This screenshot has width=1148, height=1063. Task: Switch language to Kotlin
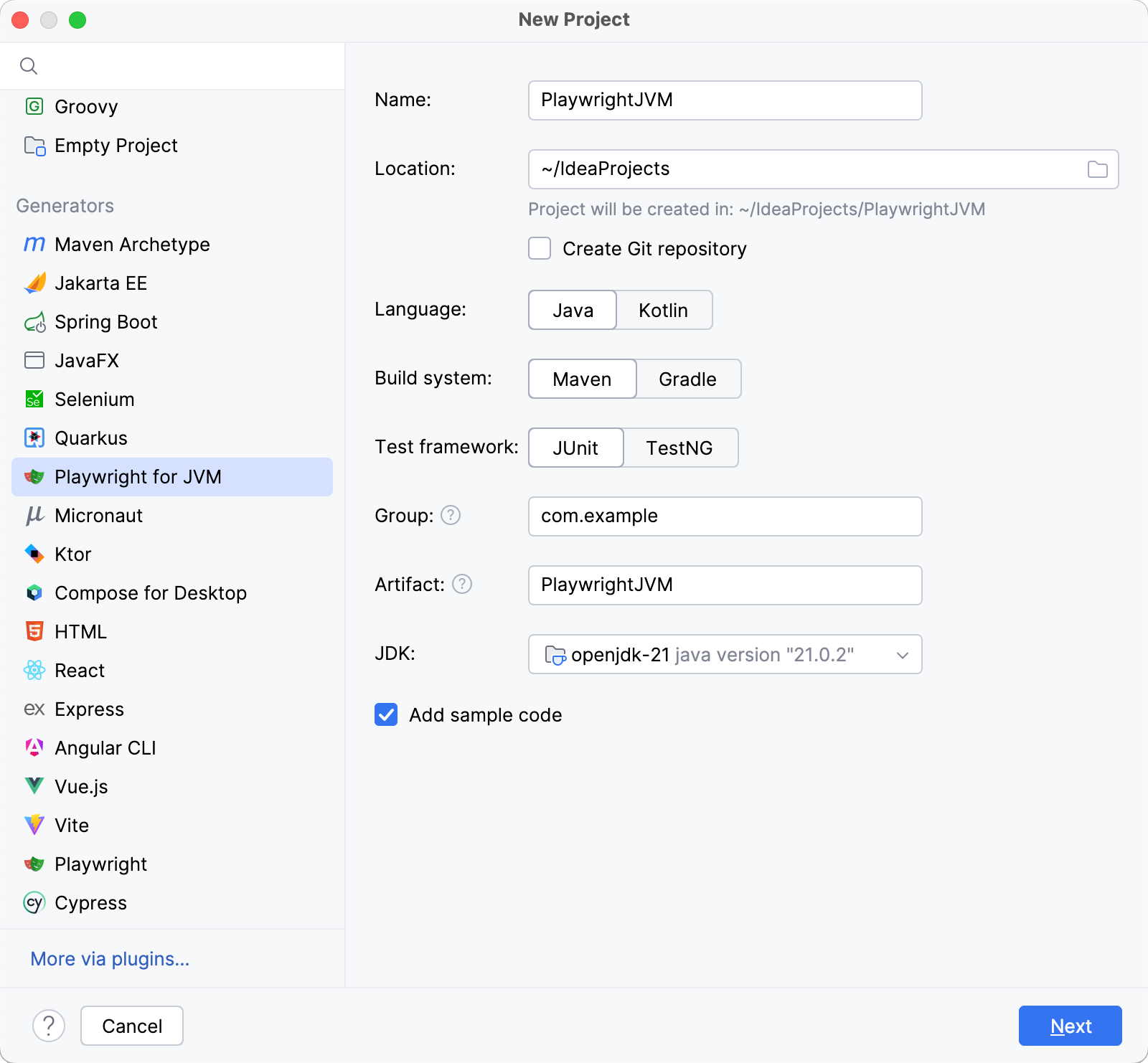[x=663, y=311]
